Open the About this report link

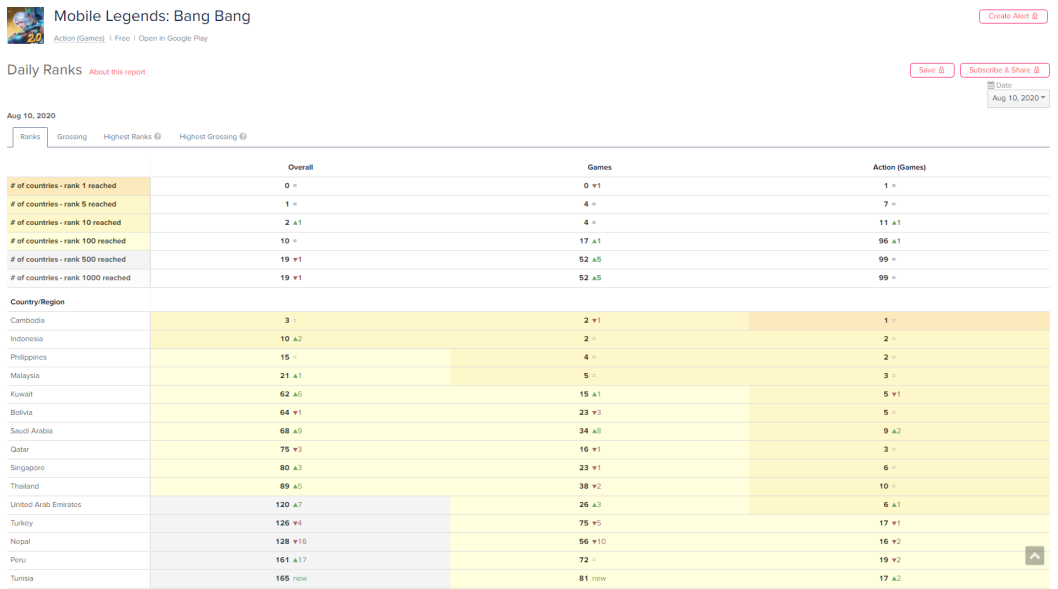coord(117,72)
